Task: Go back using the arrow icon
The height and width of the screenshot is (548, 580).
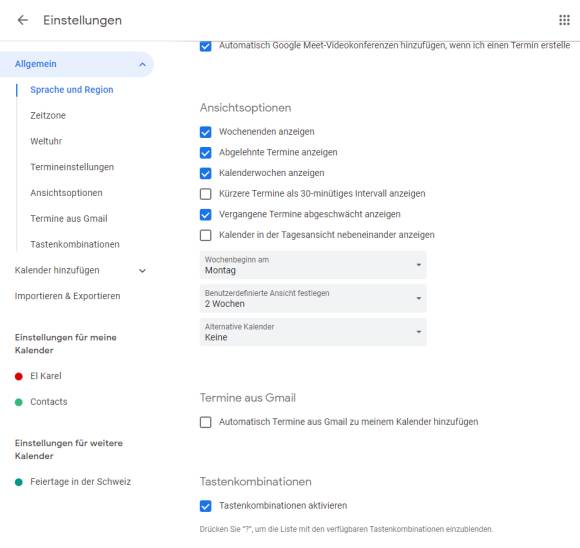Action: 23,20
